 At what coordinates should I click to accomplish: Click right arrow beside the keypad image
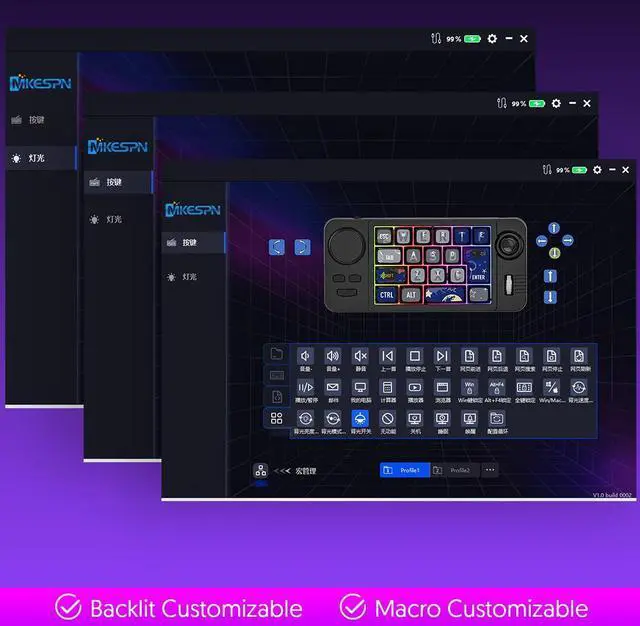(302, 247)
